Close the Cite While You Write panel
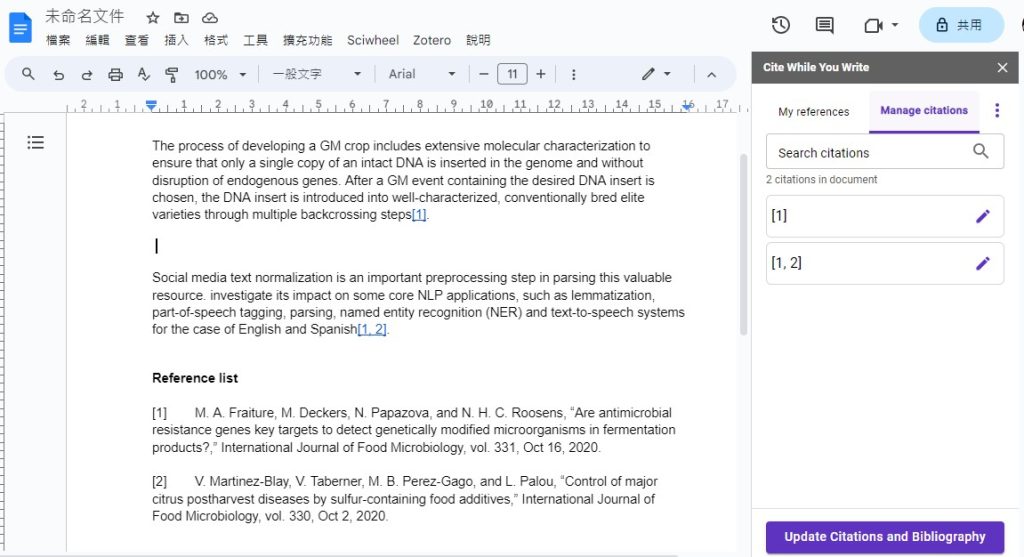The width and height of the screenshot is (1024, 557). click(x=1002, y=68)
